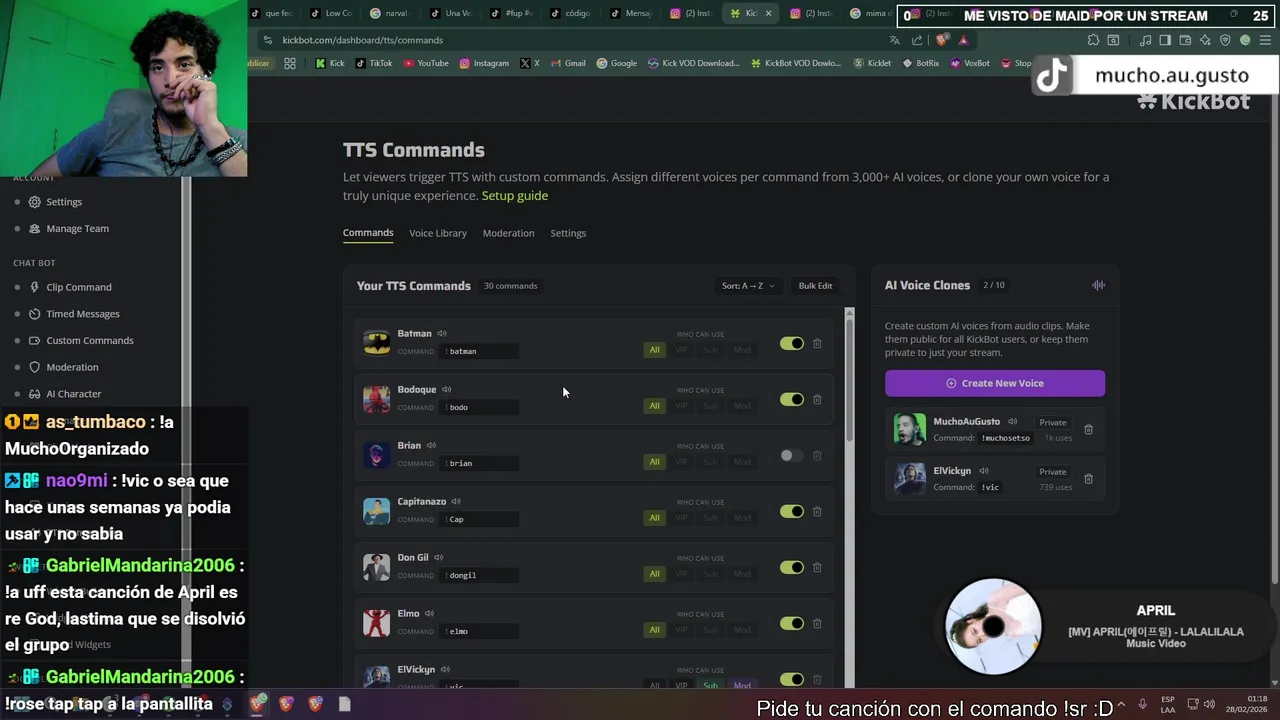The height and width of the screenshot is (720, 1280).
Task: Delete the Capitanazo TTS command
Action: click(x=817, y=511)
